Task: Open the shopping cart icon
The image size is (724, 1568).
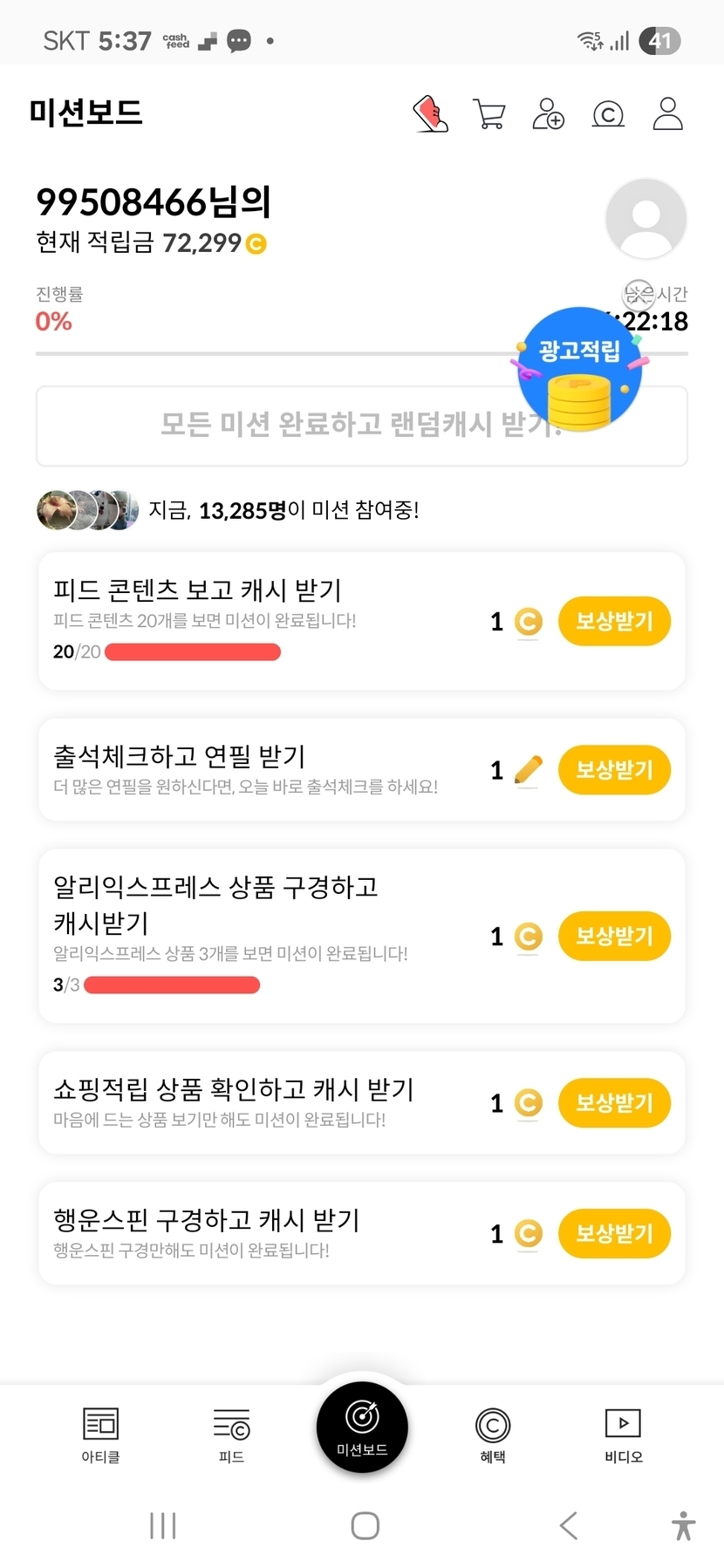Action: click(x=489, y=114)
